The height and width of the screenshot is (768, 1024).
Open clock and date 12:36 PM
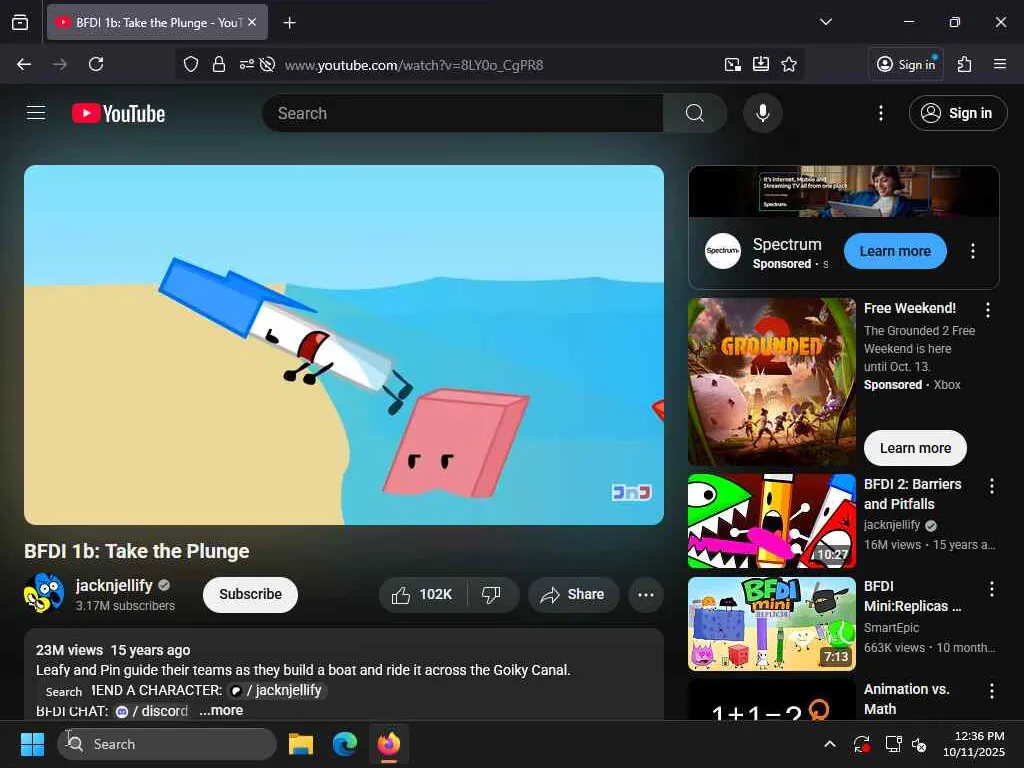974,744
